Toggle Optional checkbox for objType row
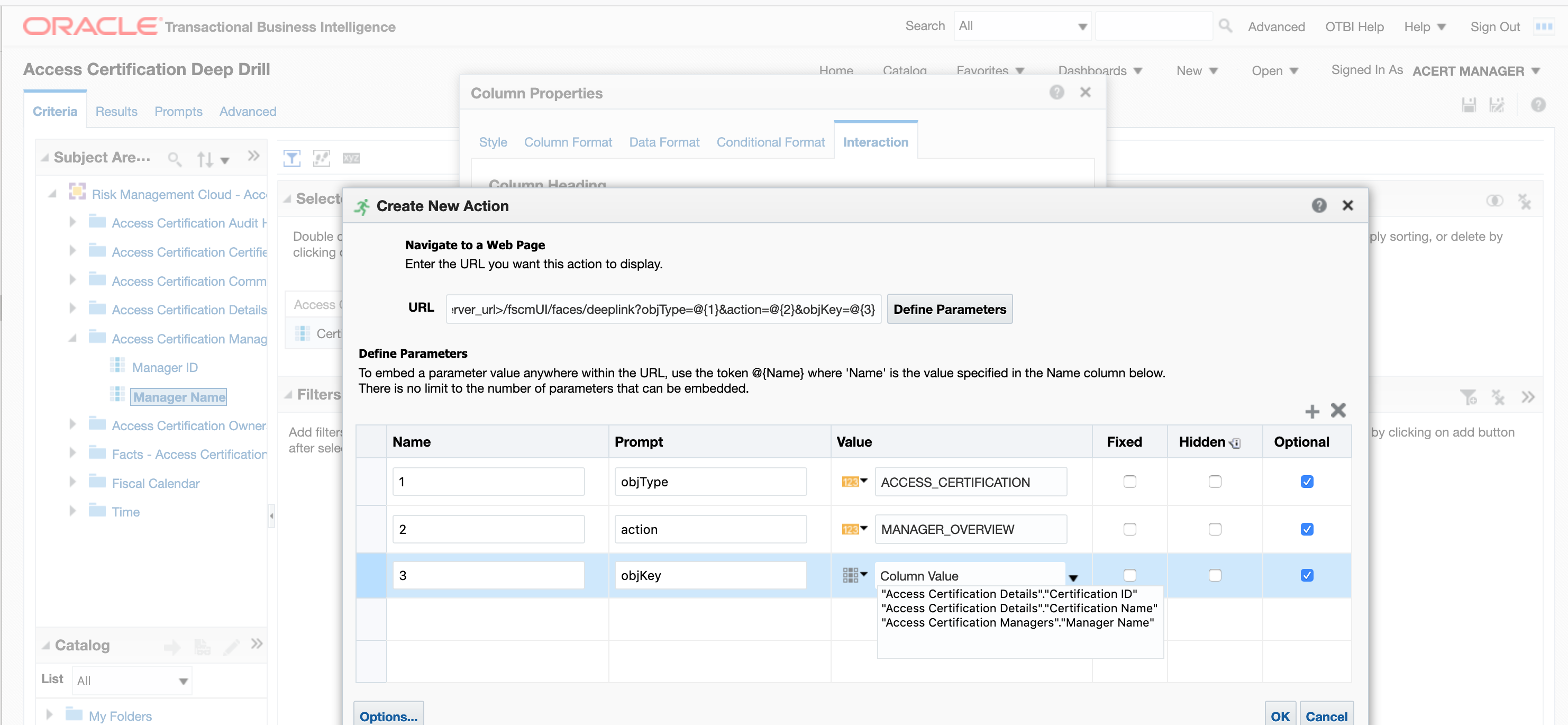 point(1307,482)
